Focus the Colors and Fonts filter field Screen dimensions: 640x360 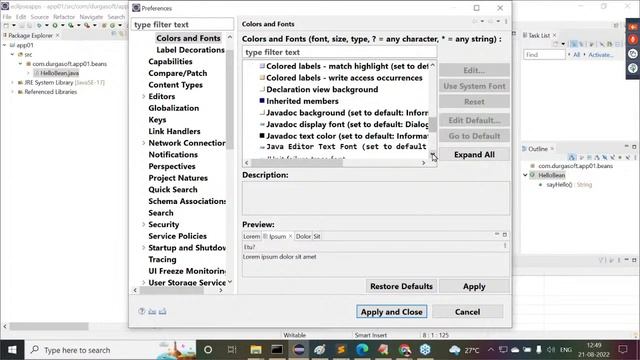(x=340, y=52)
